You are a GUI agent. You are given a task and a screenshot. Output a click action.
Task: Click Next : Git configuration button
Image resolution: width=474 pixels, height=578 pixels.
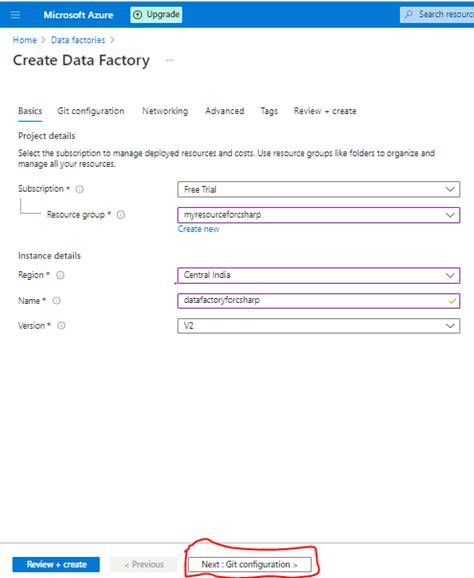pos(250,564)
